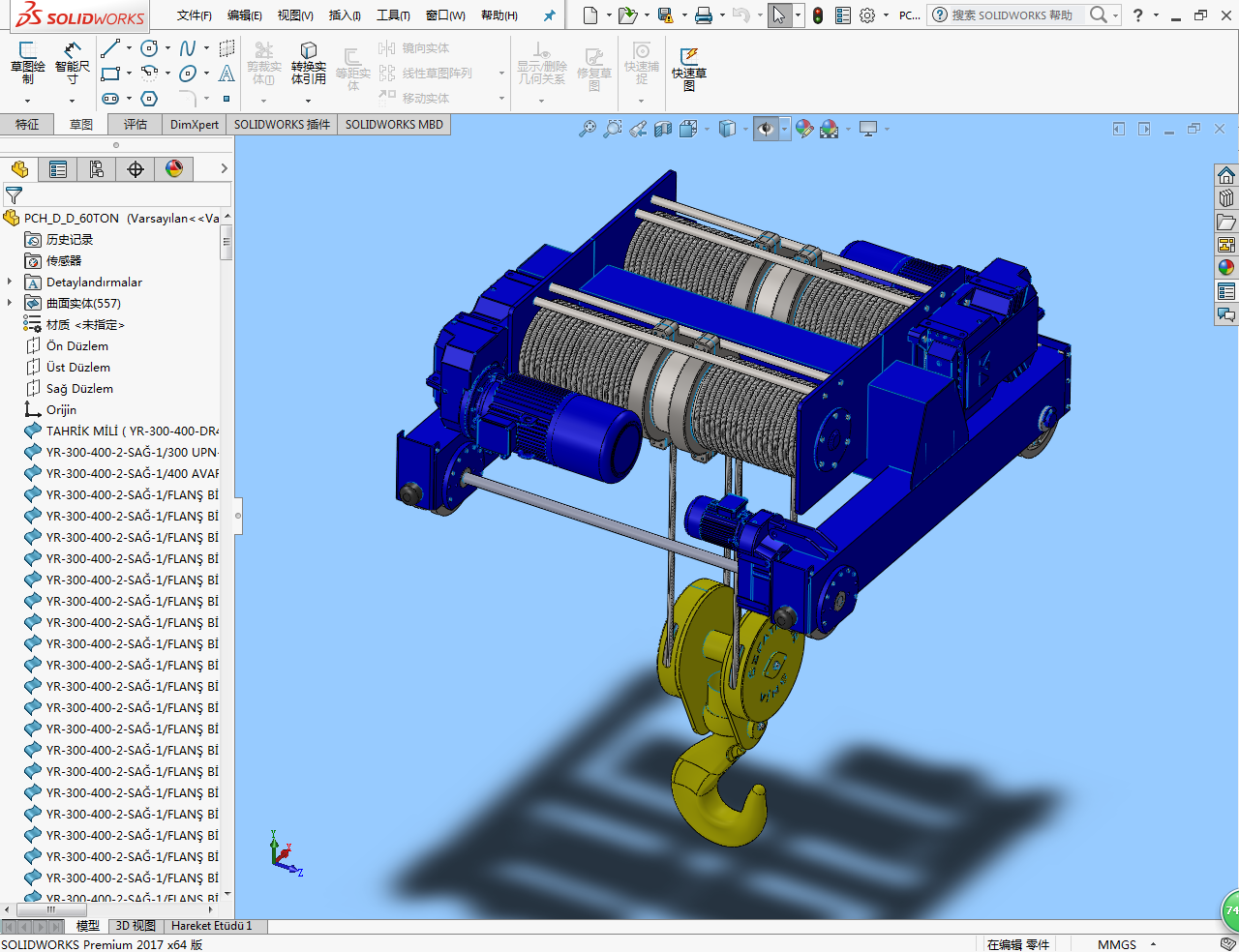Select the Orijin origin item
The image size is (1239, 952).
pos(61,410)
